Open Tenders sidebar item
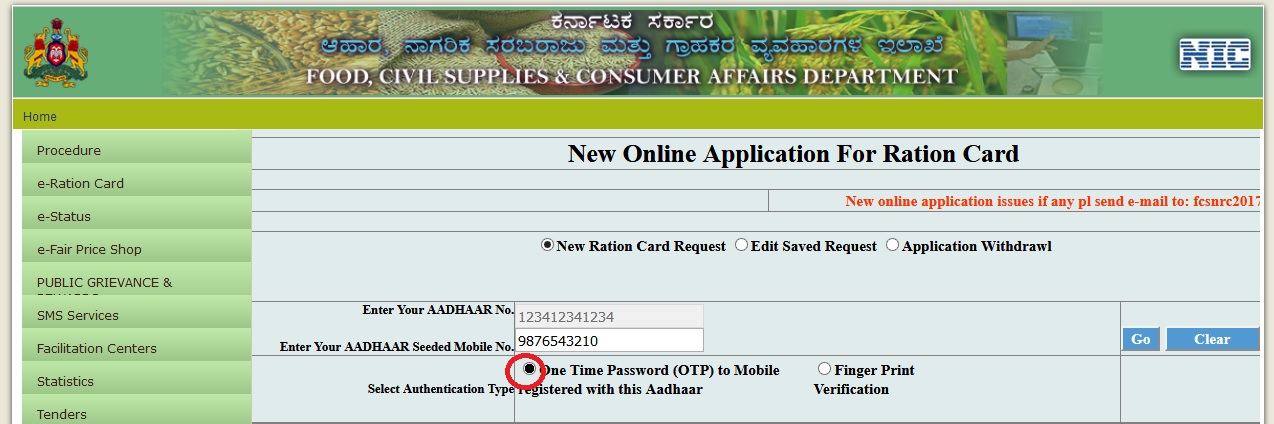The height and width of the screenshot is (424, 1274). 62,413
